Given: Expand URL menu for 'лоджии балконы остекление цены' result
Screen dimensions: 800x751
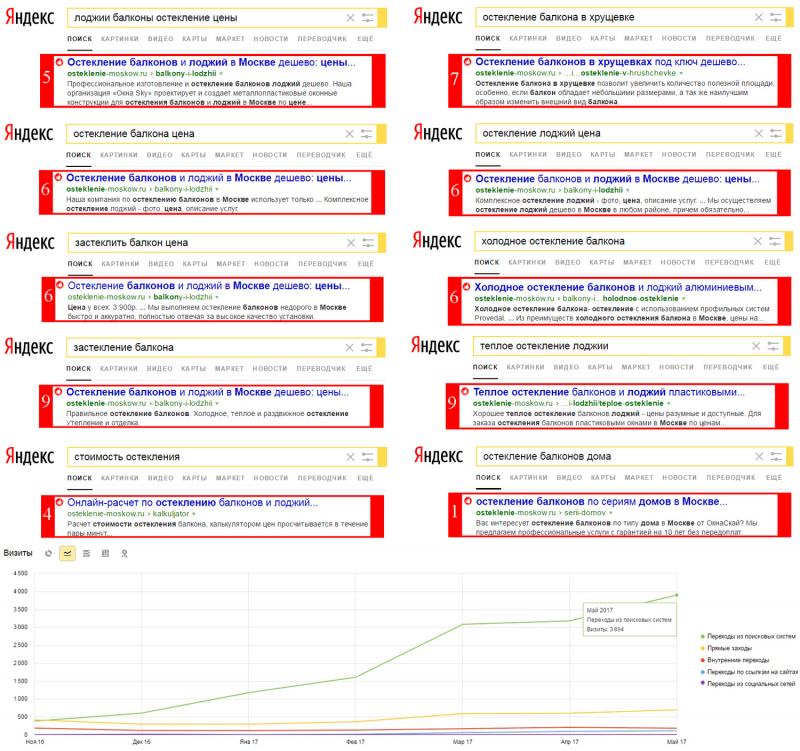Looking at the screenshot, I should coord(221,74).
